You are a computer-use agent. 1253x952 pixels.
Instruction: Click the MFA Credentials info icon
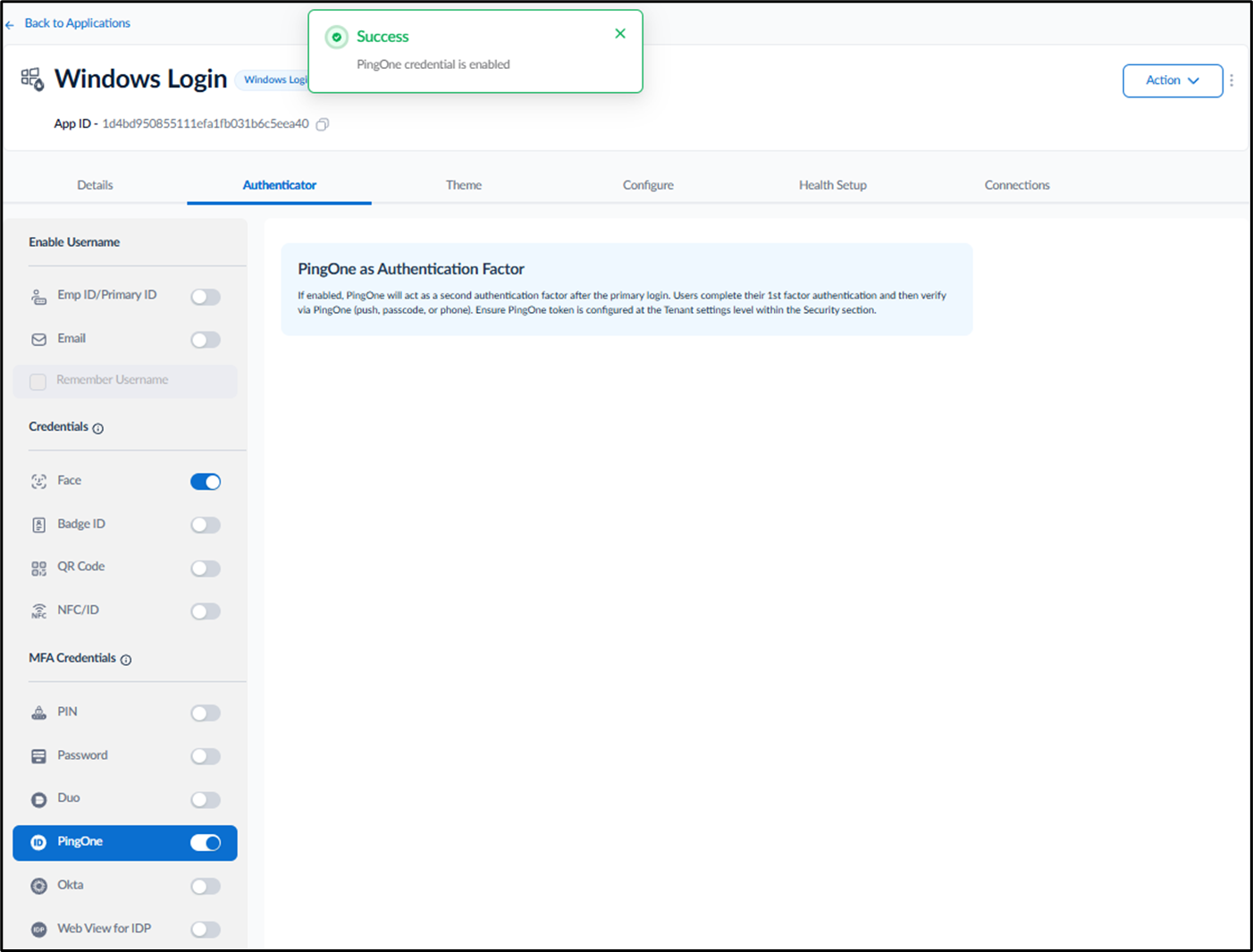[x=126, y=660]
